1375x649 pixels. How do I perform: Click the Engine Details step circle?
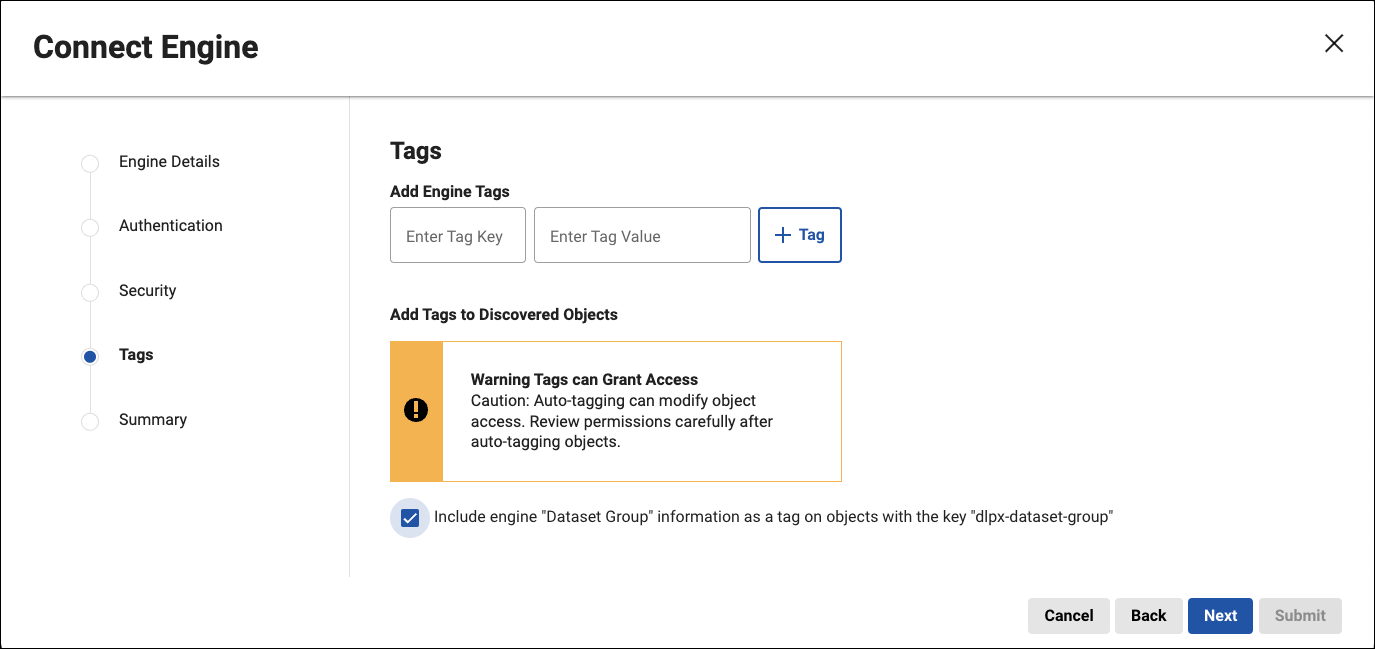tap(90, 163)
